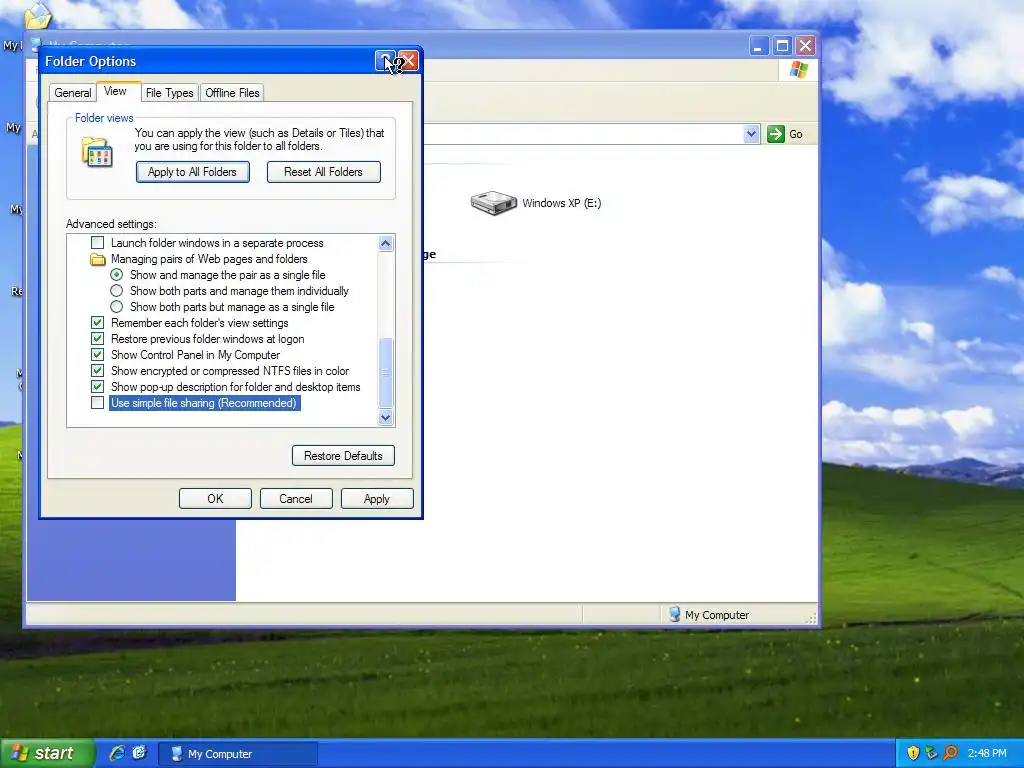
Task: Minimize the My Computer window
Action: point(759,46)
